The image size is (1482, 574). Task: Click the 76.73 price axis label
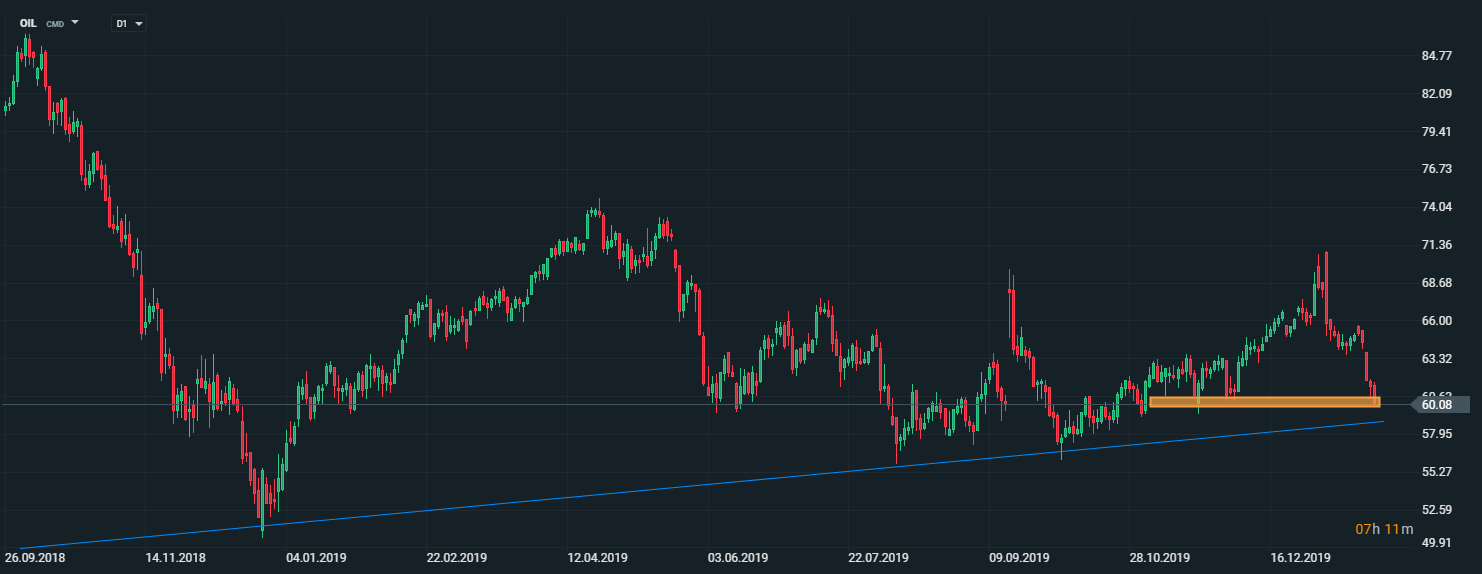point(1436,170)
